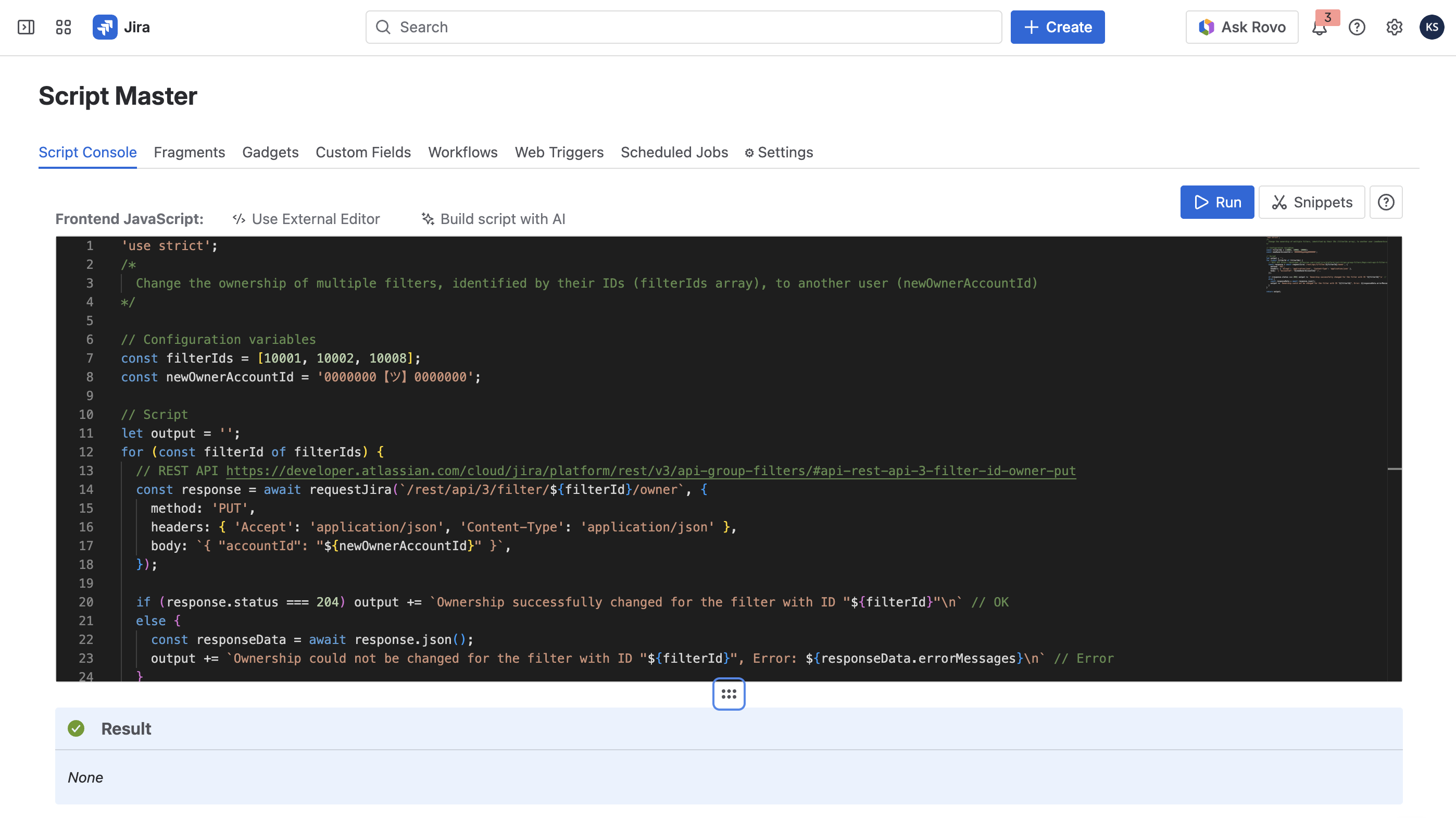Open the app switcher grid icon
The height and width of the screenshot is (818, 1456).
coord(64,27)
